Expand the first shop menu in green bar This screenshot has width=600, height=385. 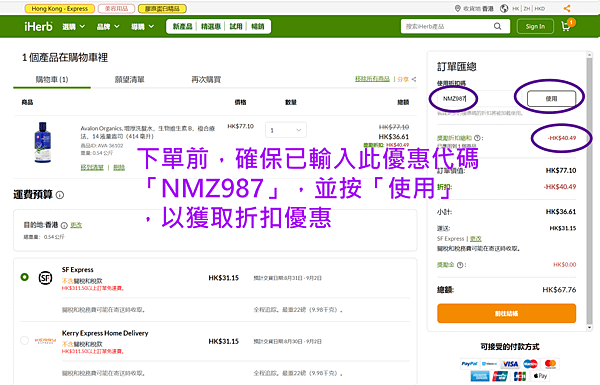click(73, 26)
